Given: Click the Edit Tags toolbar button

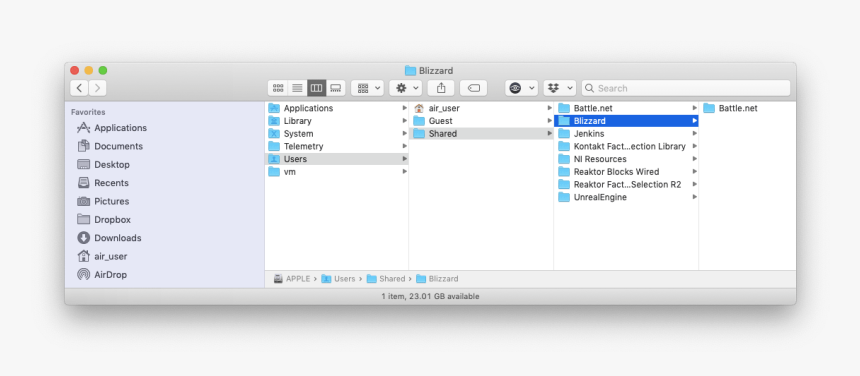Looking at the screenshot, I should tap(473, 88).
